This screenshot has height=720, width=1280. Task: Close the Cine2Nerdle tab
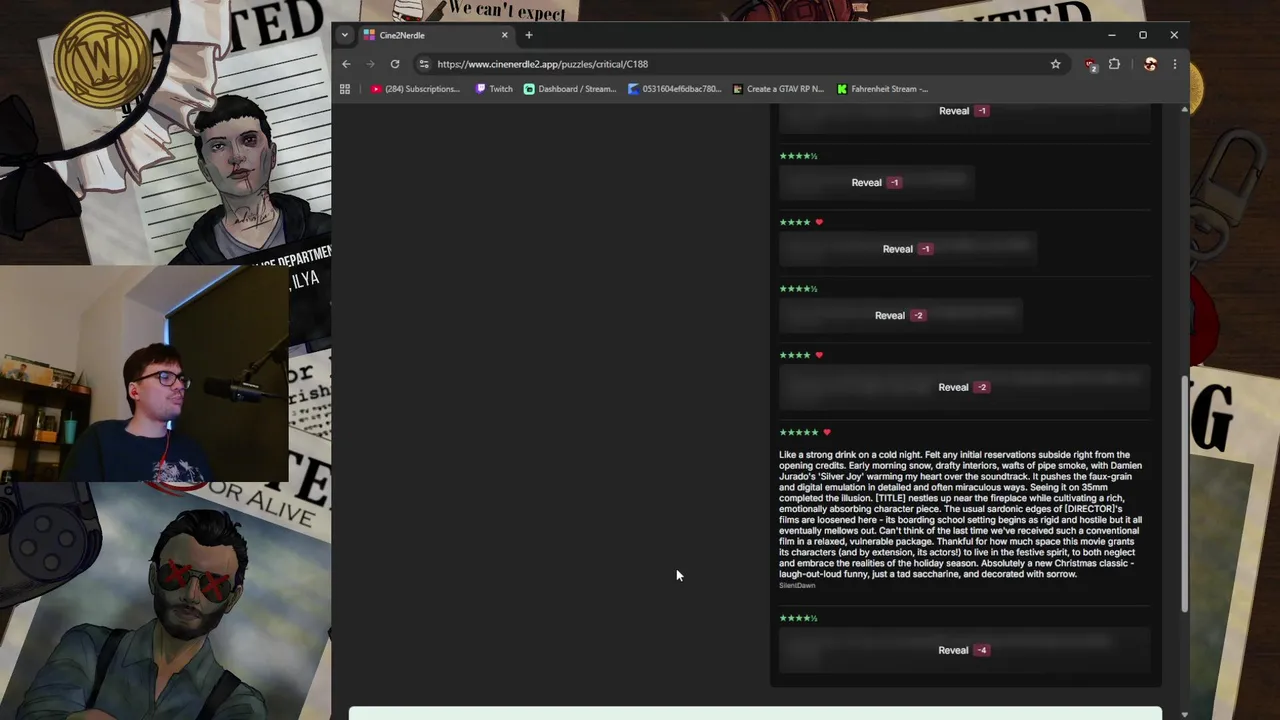504,35
